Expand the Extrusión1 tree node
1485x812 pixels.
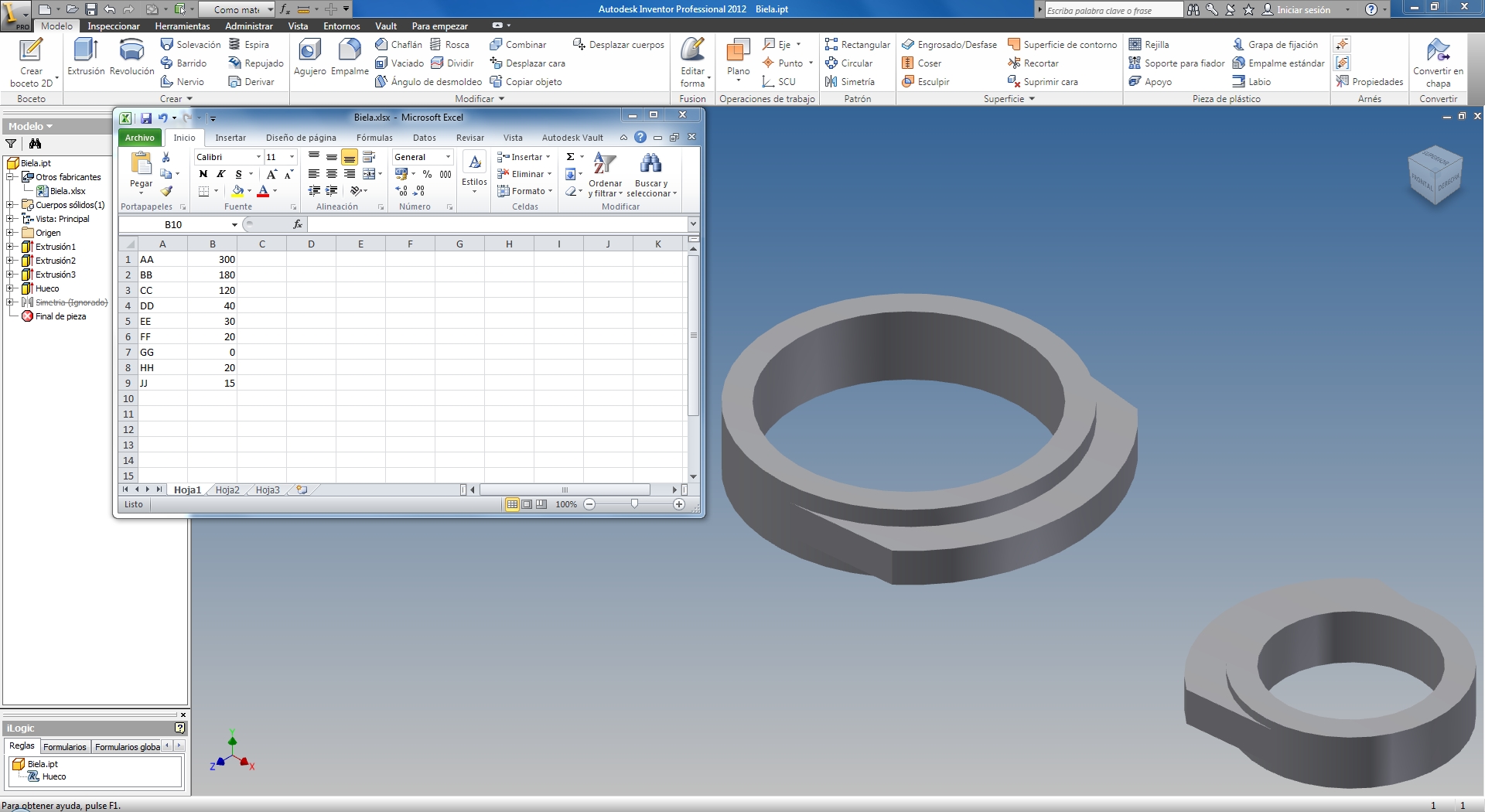(x=11, y=247)
